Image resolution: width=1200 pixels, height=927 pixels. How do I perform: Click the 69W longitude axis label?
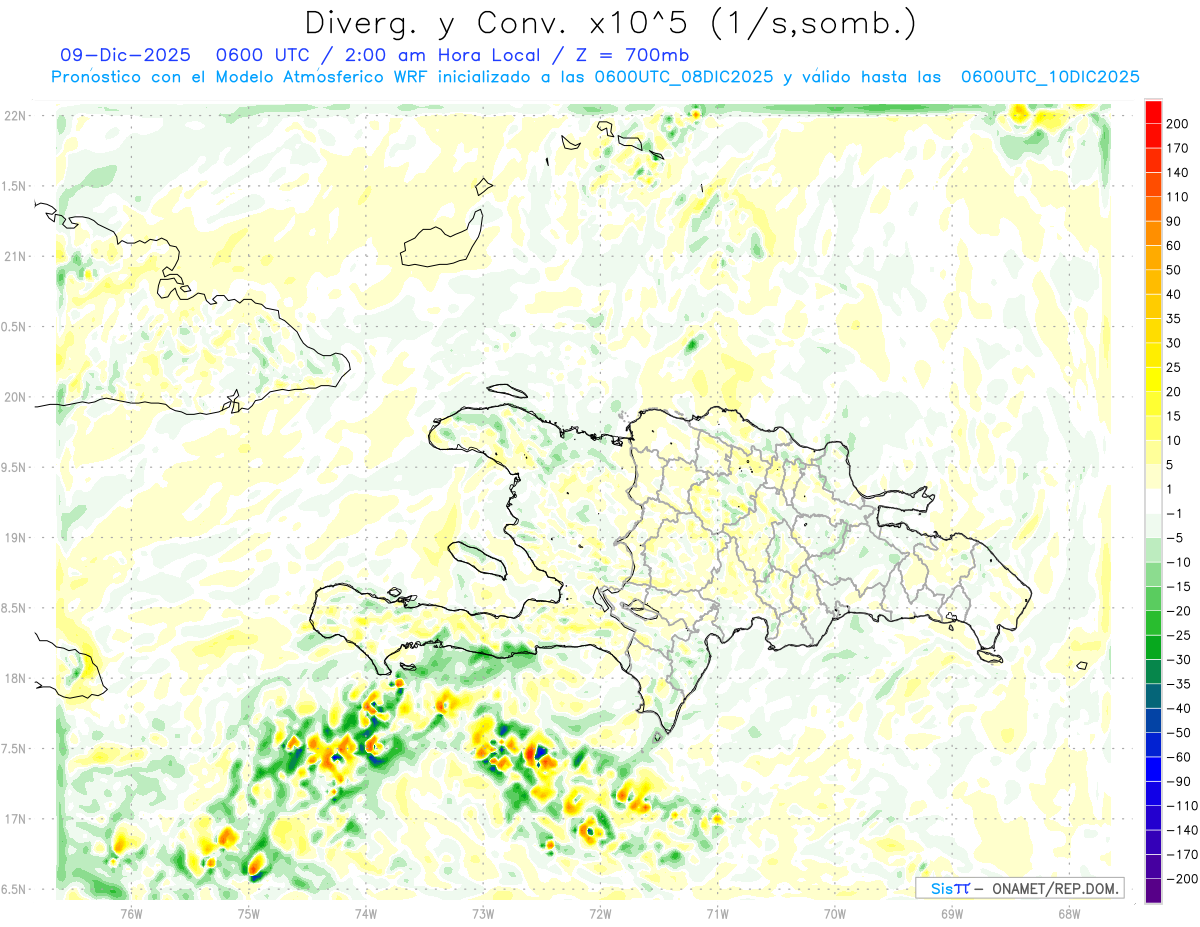[x=952, y=914]
